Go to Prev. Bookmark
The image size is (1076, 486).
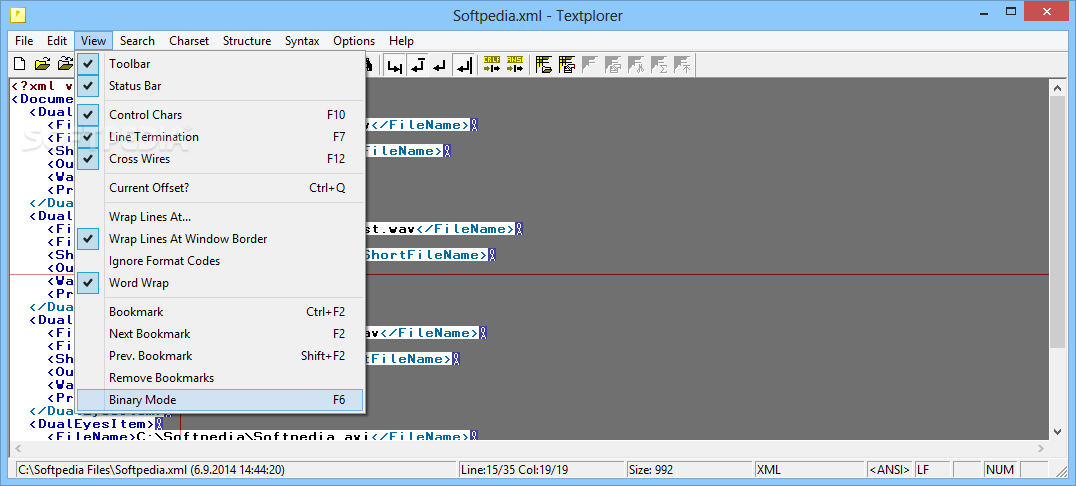tap(220, 356)
